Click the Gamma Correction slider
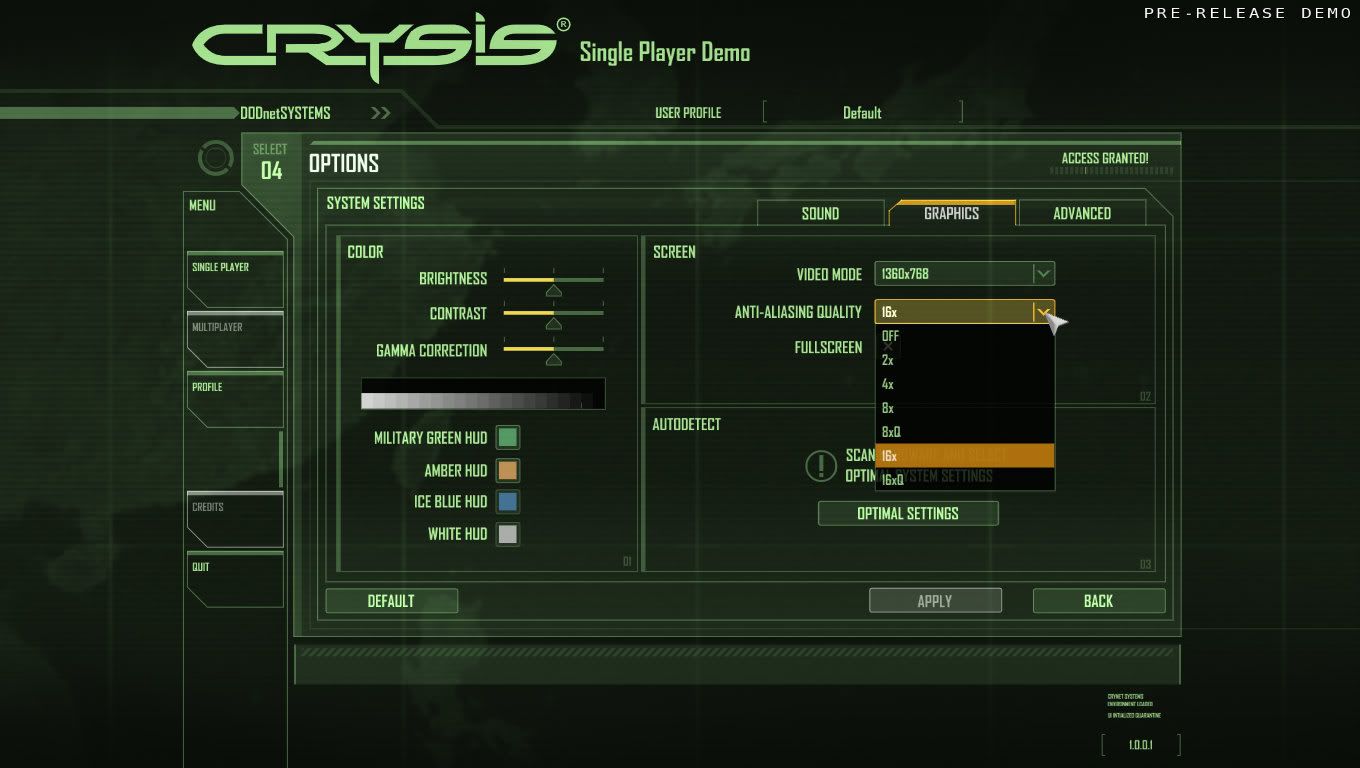Screen dimensions: 1360x768 click(553, 352)
